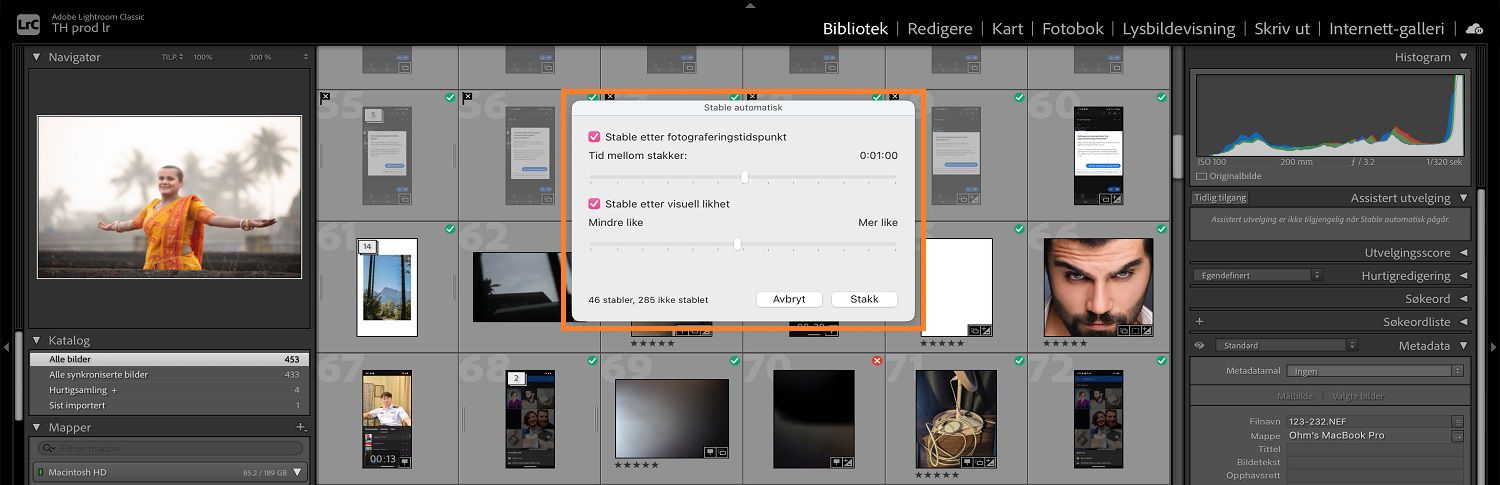The height and width of the screenshot is (485, 1500).
Task: Open the Fotobok module
Action: coord(1072,29)
